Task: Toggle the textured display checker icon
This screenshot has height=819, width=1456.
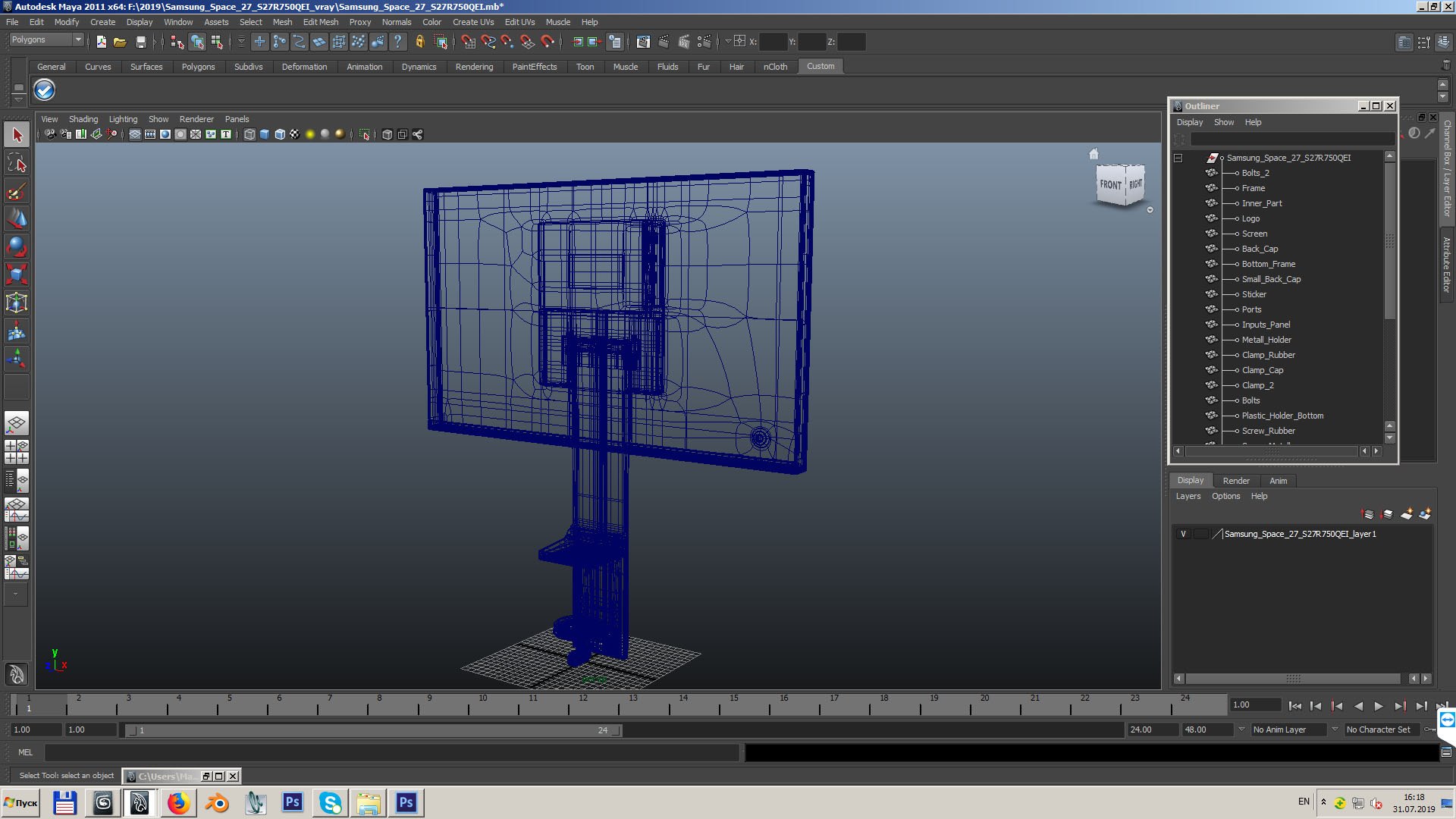Action: pos(295,134)
